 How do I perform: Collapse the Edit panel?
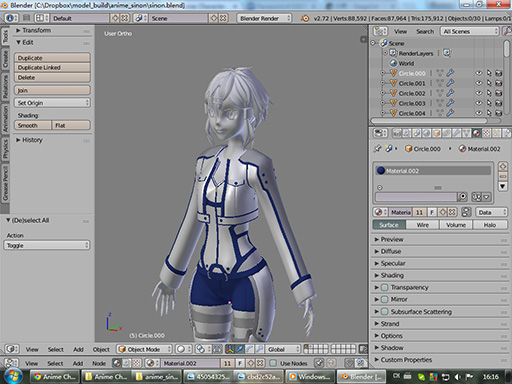pos(25,42)
